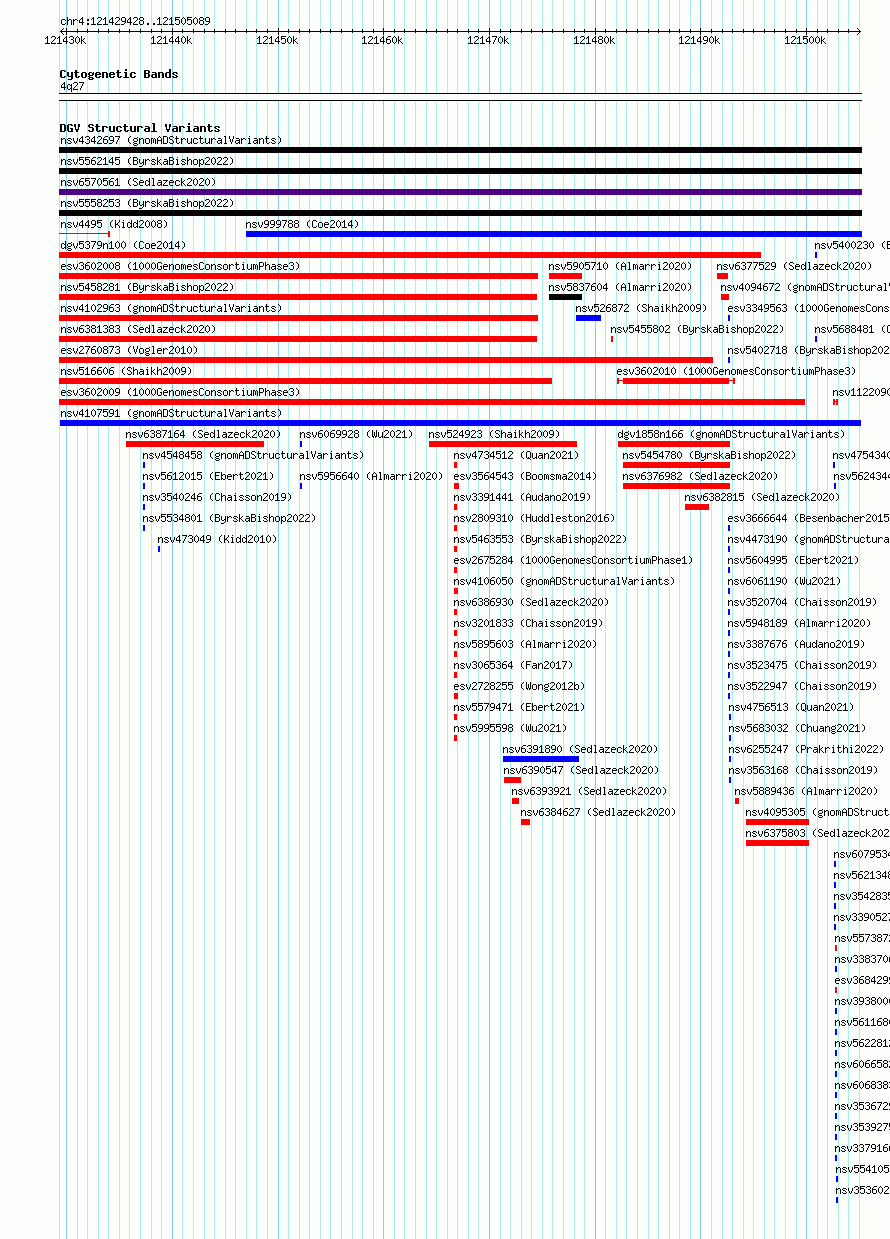Click nsv5905710 Almarri2020 label
Screen dimensions: 890x1239
tap(620, 266)
